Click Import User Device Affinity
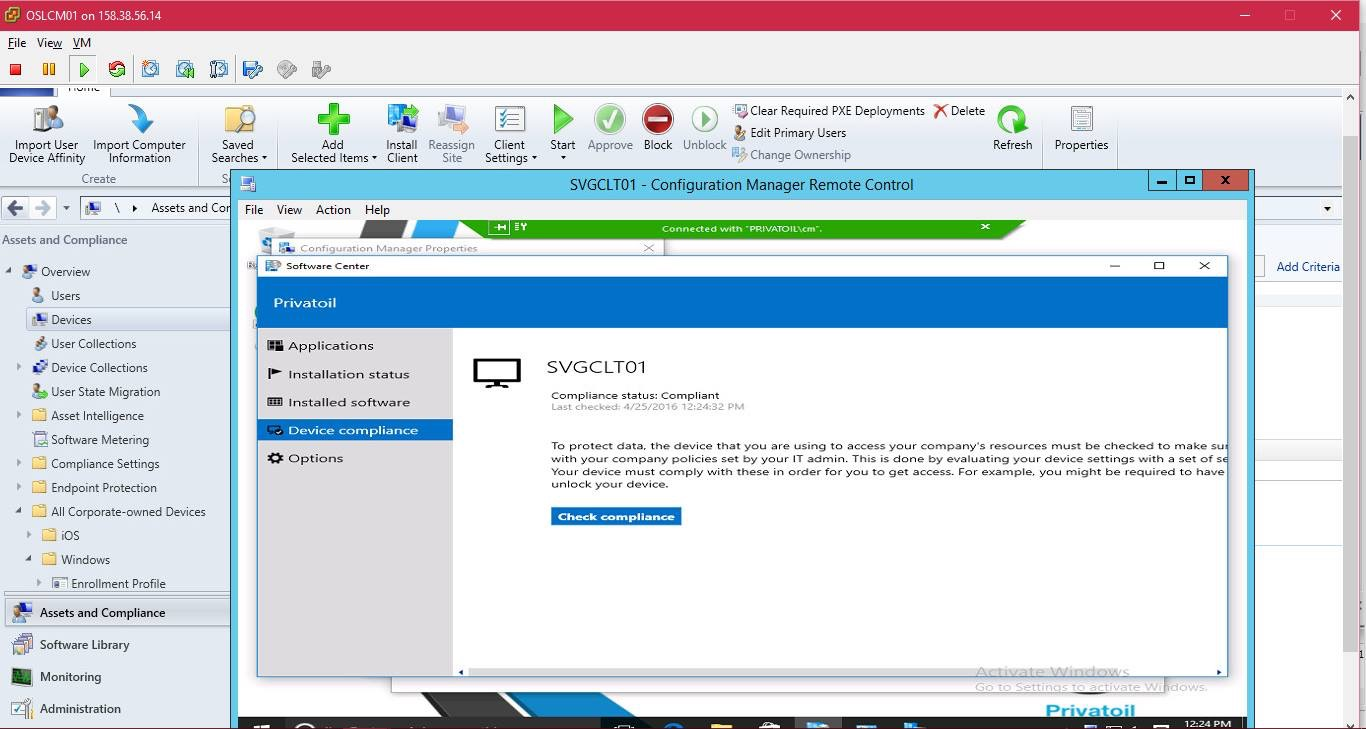 (47, 135)
